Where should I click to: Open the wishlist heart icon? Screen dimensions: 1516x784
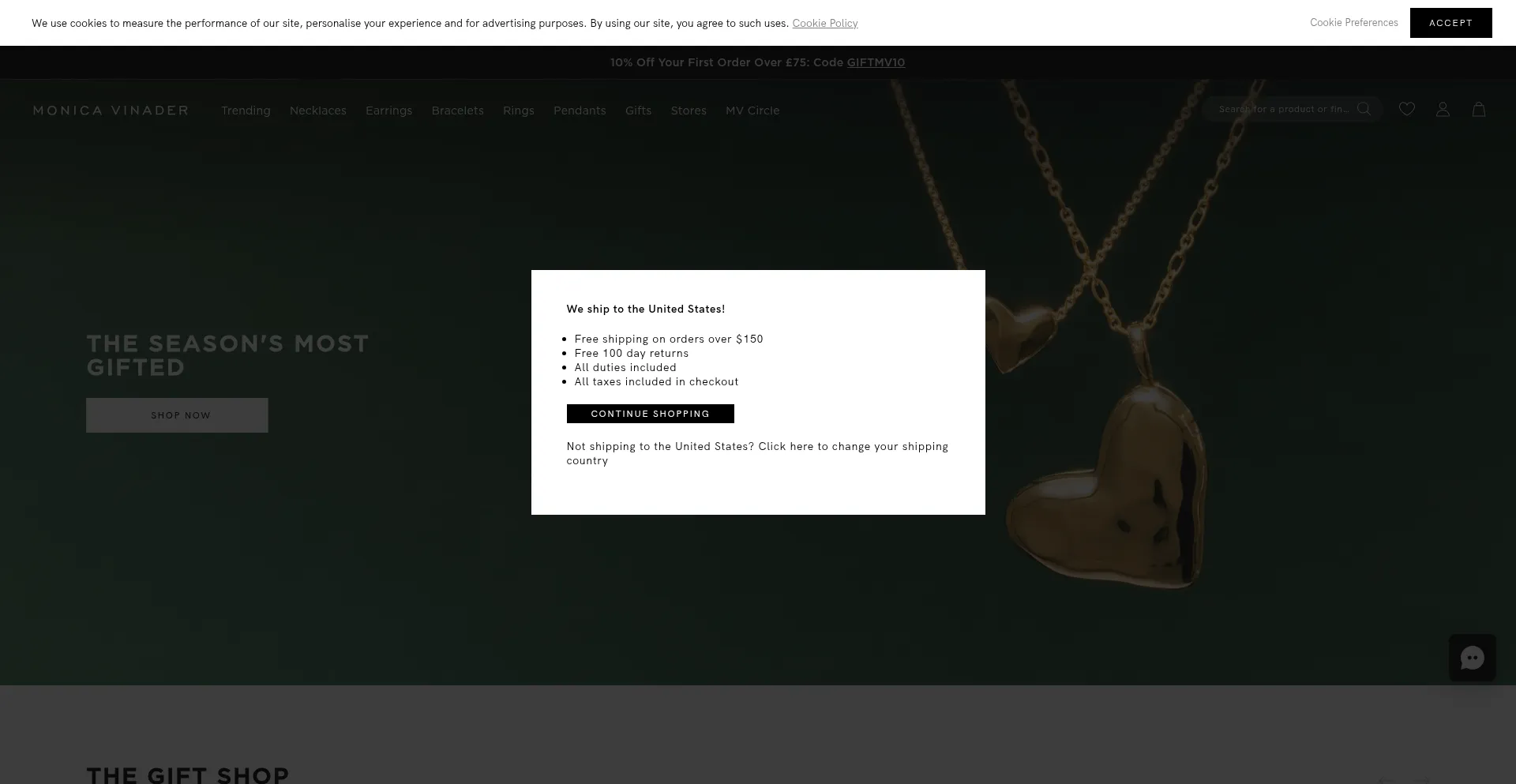pos(1406,110)
